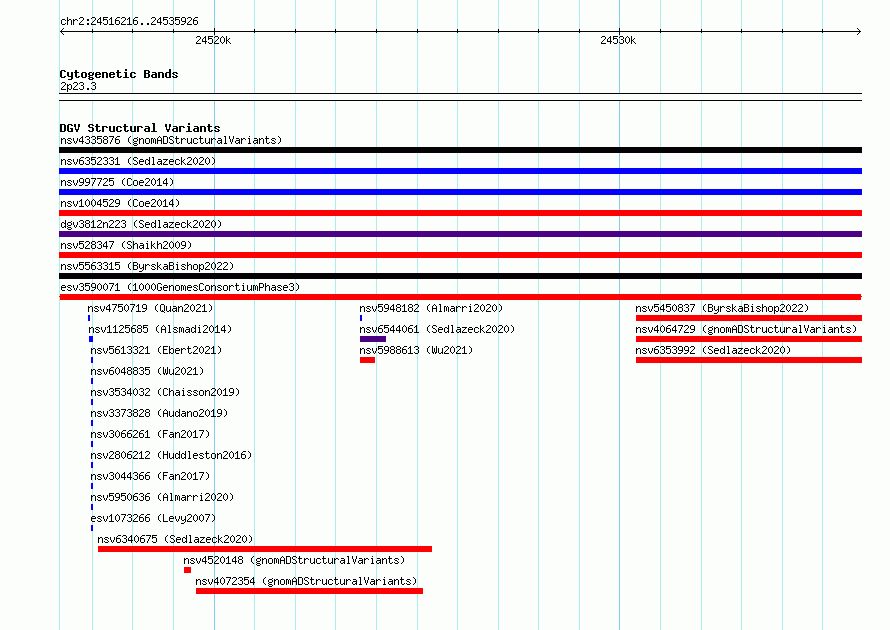Open nsv6353992 (Sedlazeck2020) label
The height and width of the screenshot is (630, 890).
coord(713,350)
